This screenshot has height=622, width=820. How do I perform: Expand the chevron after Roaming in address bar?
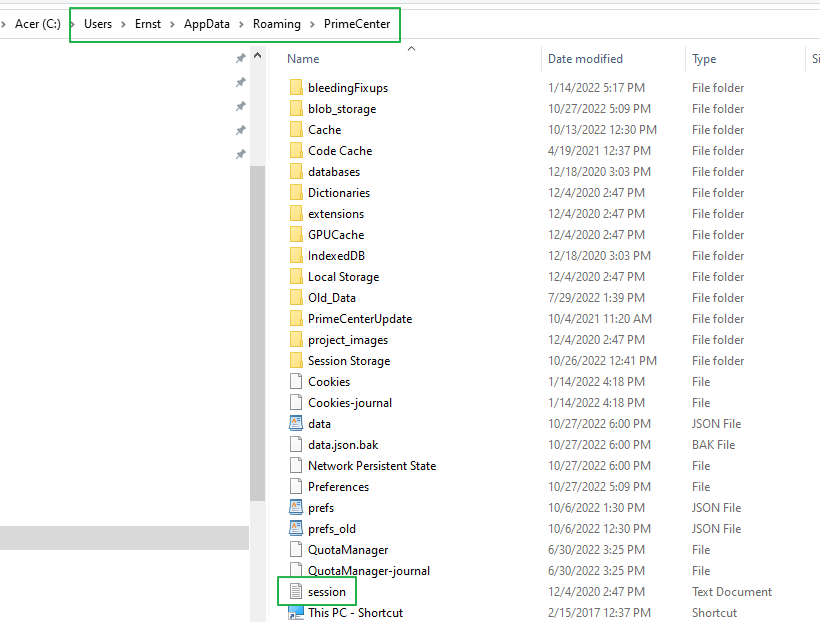[x=312, y=24]
